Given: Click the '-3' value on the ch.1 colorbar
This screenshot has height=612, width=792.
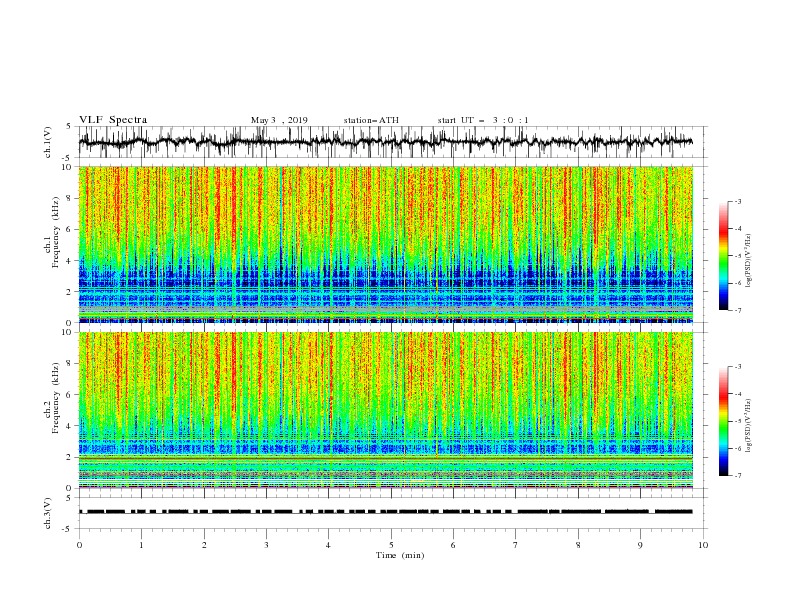Looking at the screenshot, I should 738,201.
